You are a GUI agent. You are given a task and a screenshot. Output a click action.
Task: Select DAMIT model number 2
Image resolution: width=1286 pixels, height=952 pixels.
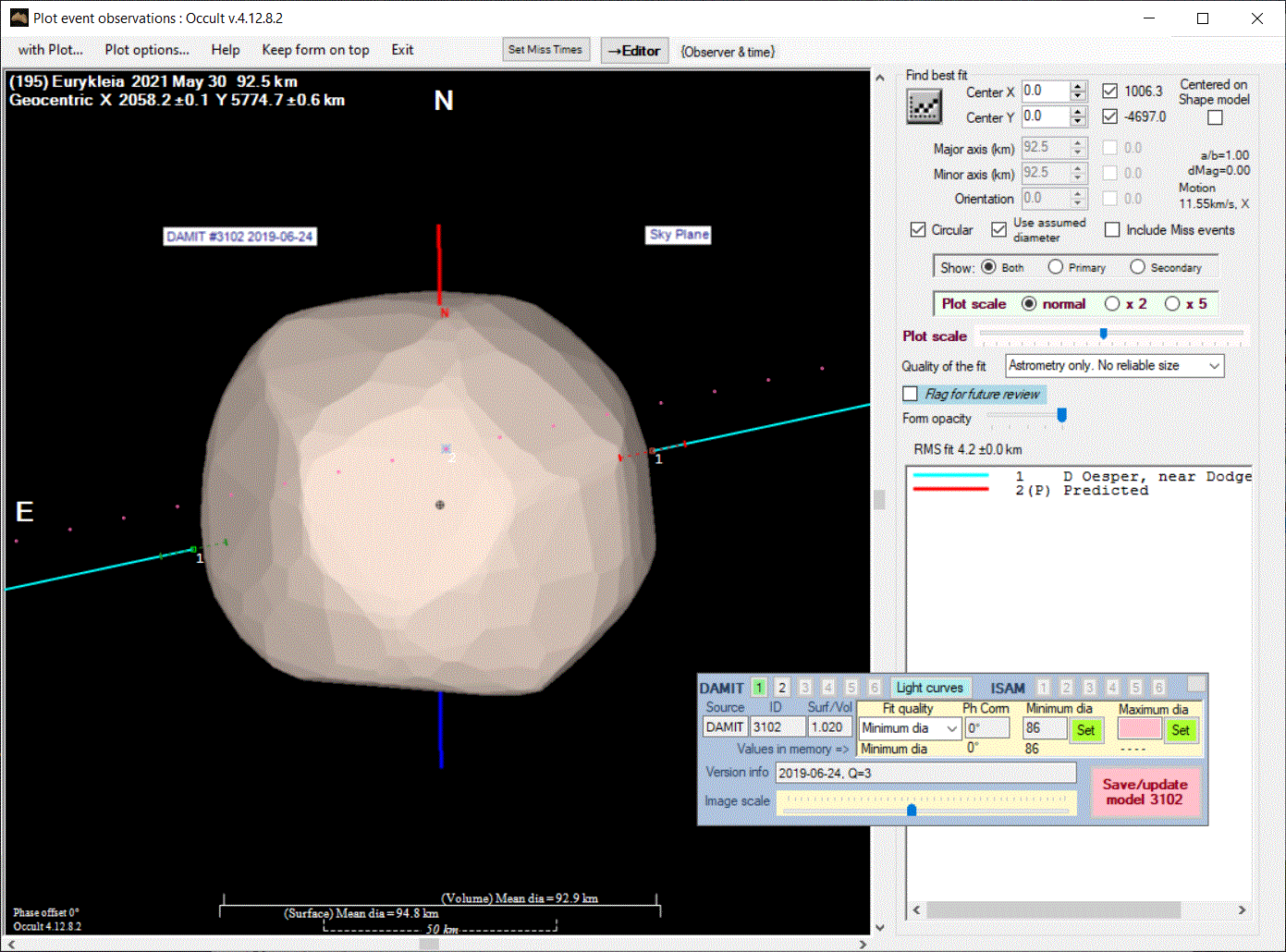click(782, 688)
